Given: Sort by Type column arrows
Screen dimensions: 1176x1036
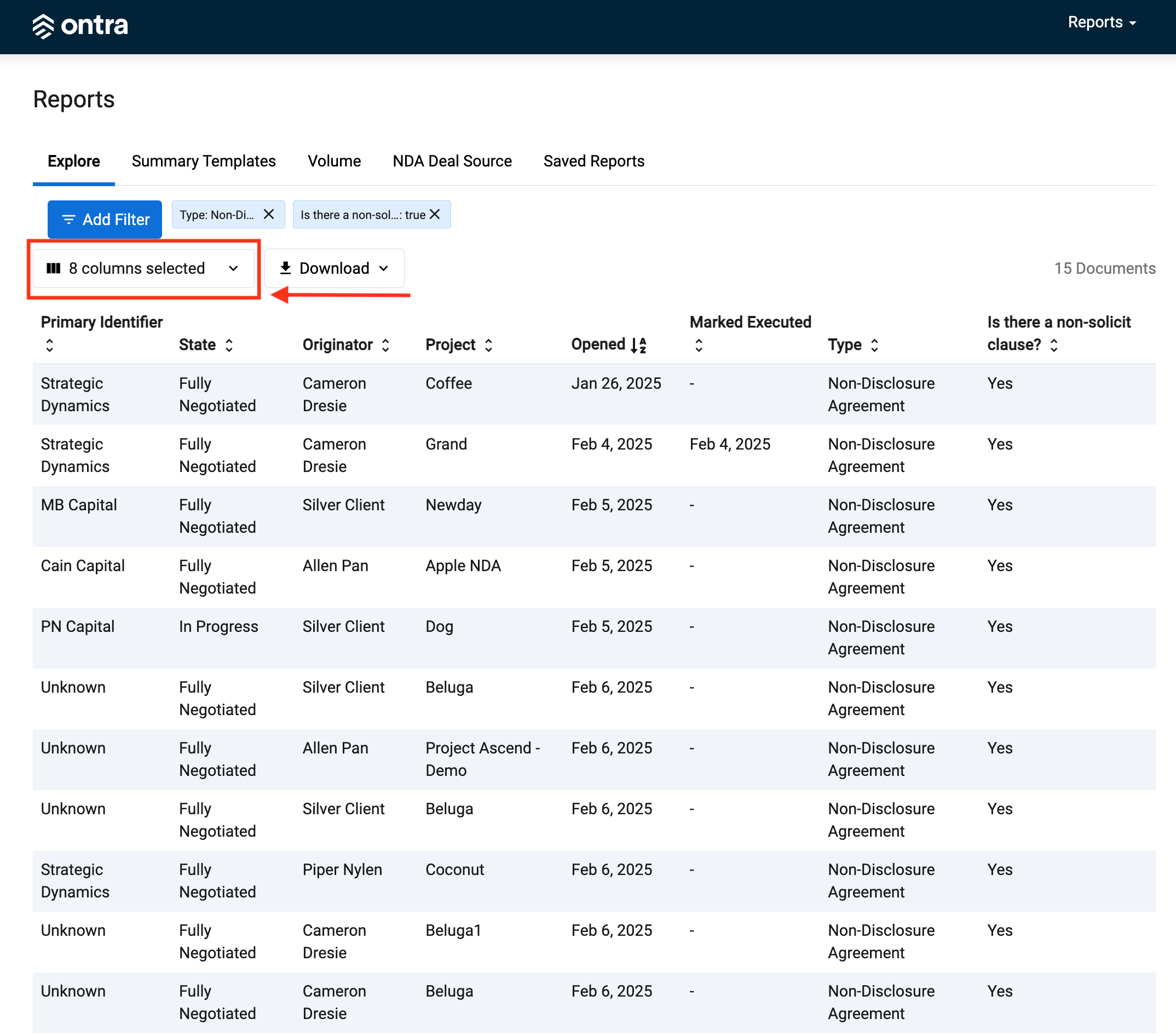Looking at the screenshot, I should [874, 346].
